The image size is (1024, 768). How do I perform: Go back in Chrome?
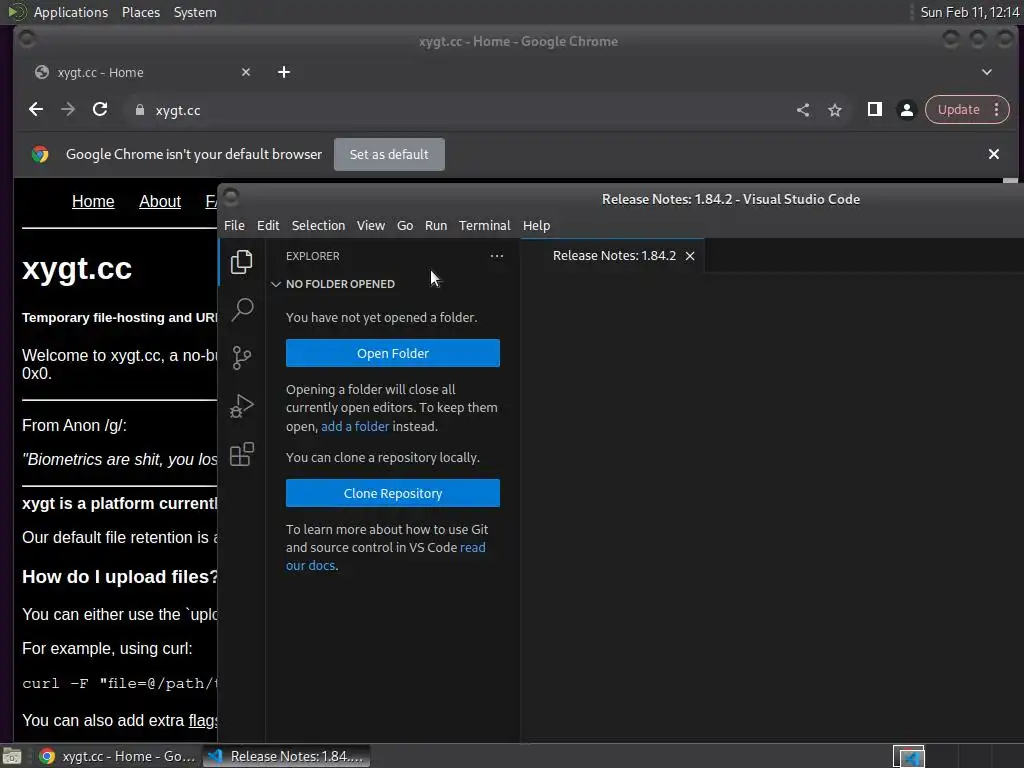pos(36,110)
